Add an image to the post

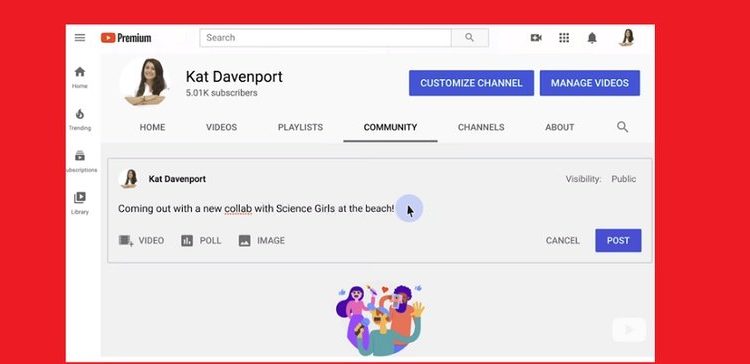pyautogui.click(x=262, y=241)
